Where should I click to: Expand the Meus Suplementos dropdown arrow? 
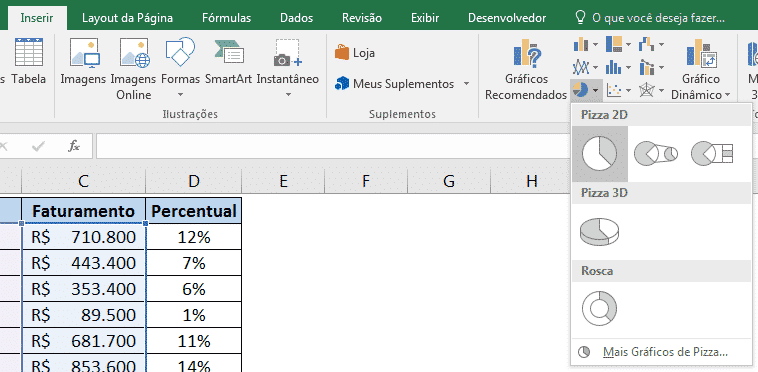(x=466, y=84)
